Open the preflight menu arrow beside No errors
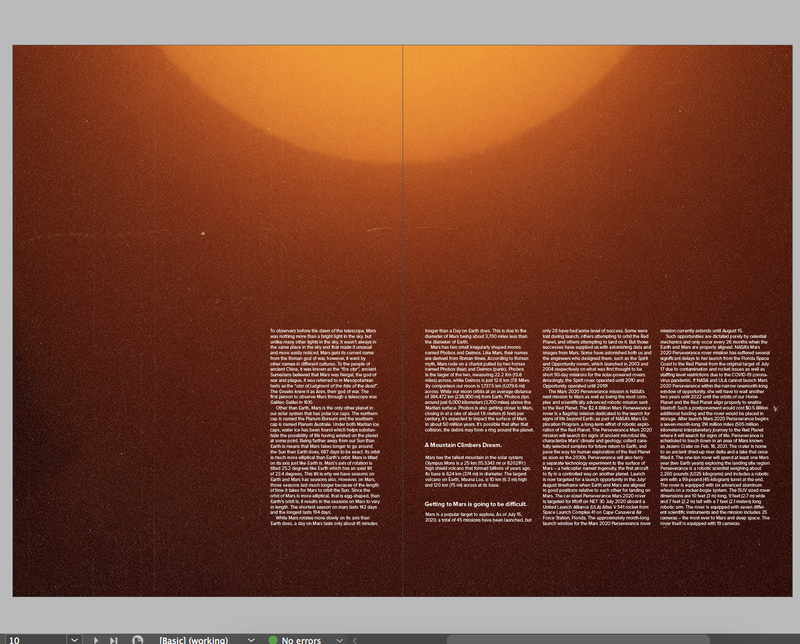This screenshot has height=644, width=800. pos(339,640)
